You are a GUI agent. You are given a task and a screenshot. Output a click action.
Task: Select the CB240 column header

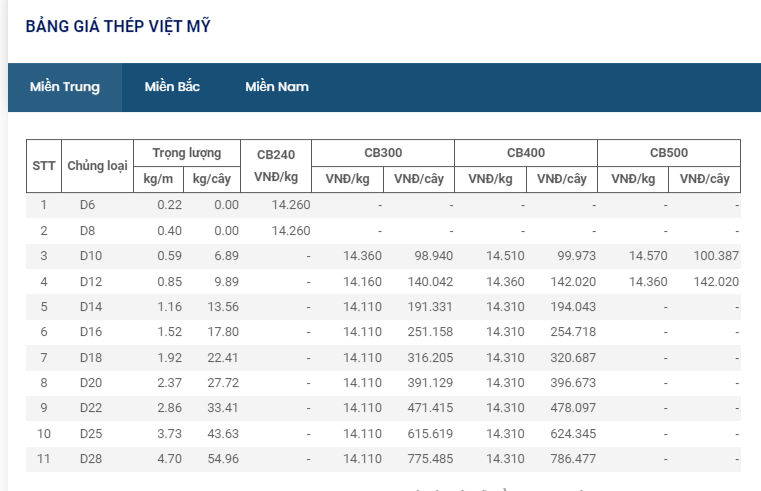pyautogui.click(x=276, y=166)
